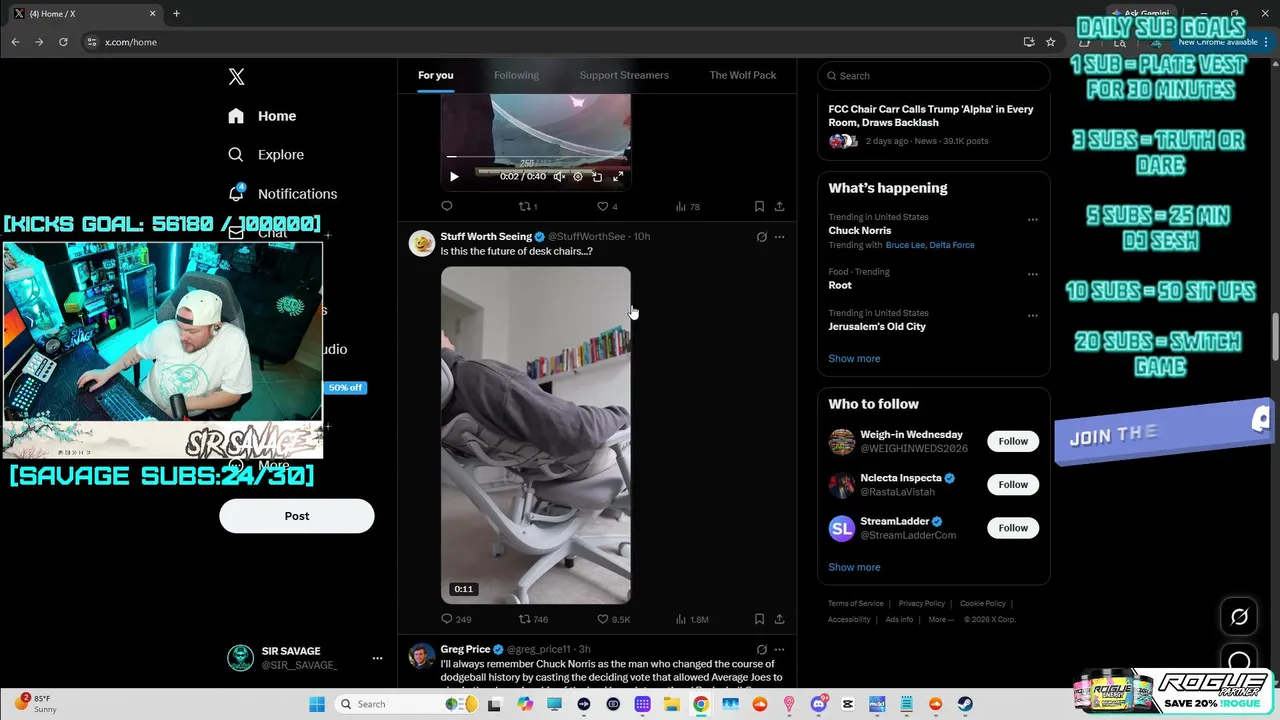Click the X logo in the sidebar

pos(236,77)
